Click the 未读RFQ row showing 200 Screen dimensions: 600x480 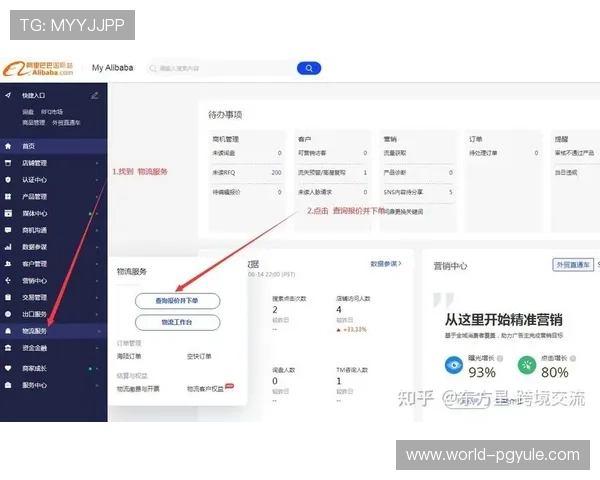(x=247, y=173)
